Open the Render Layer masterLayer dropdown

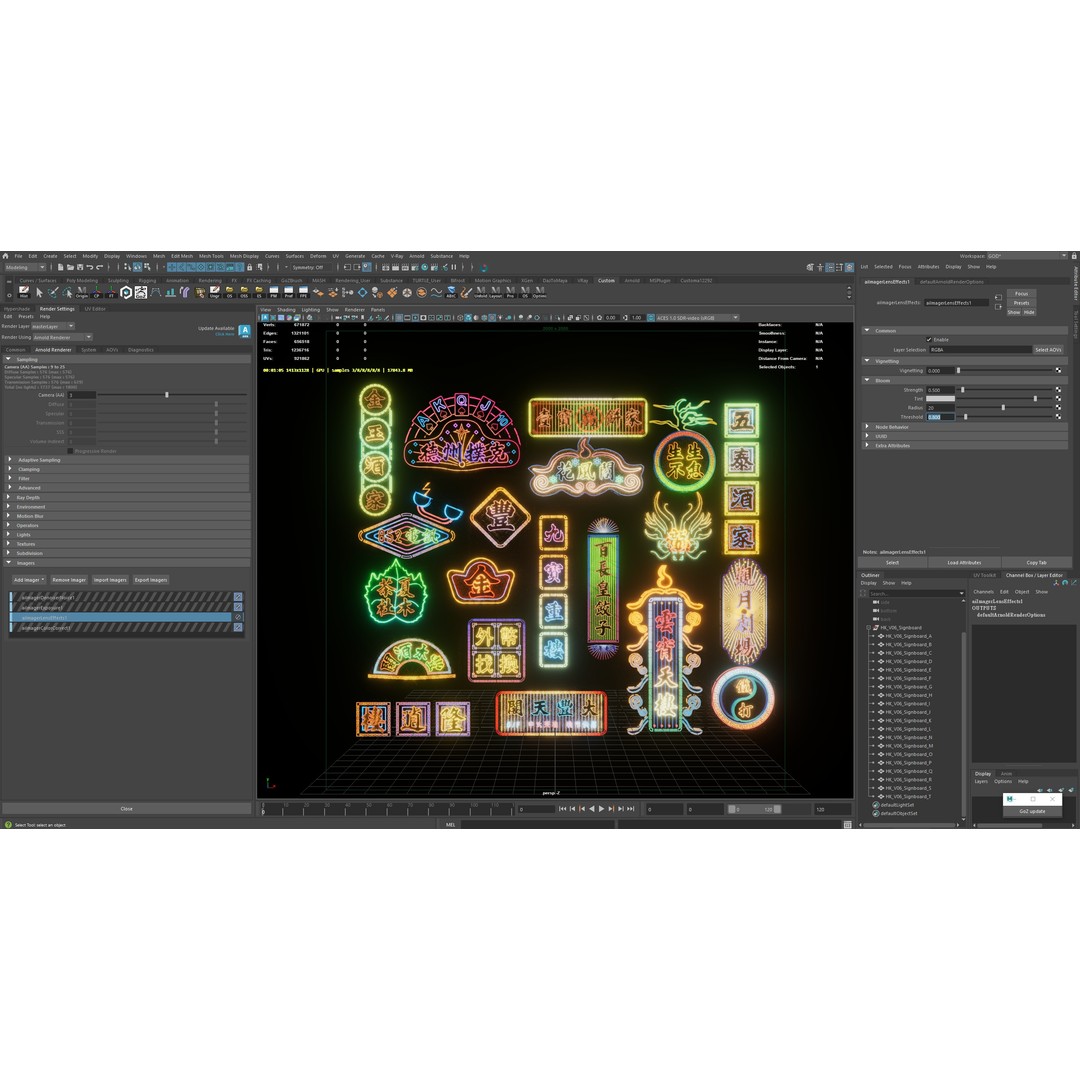[53, 326]
